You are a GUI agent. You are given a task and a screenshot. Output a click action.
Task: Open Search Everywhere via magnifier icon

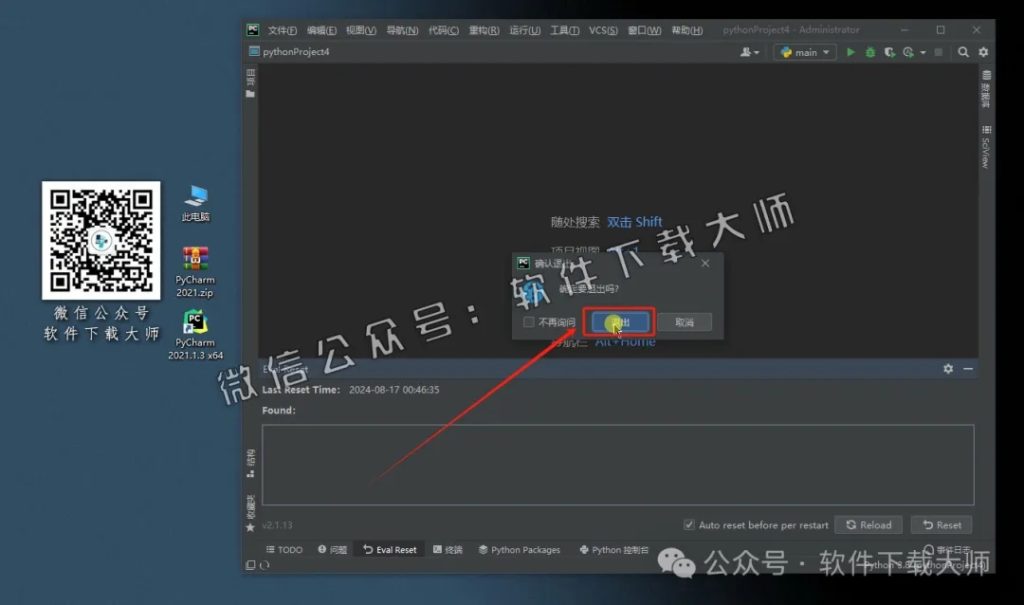pyautogui.click(x=962, y=52)
